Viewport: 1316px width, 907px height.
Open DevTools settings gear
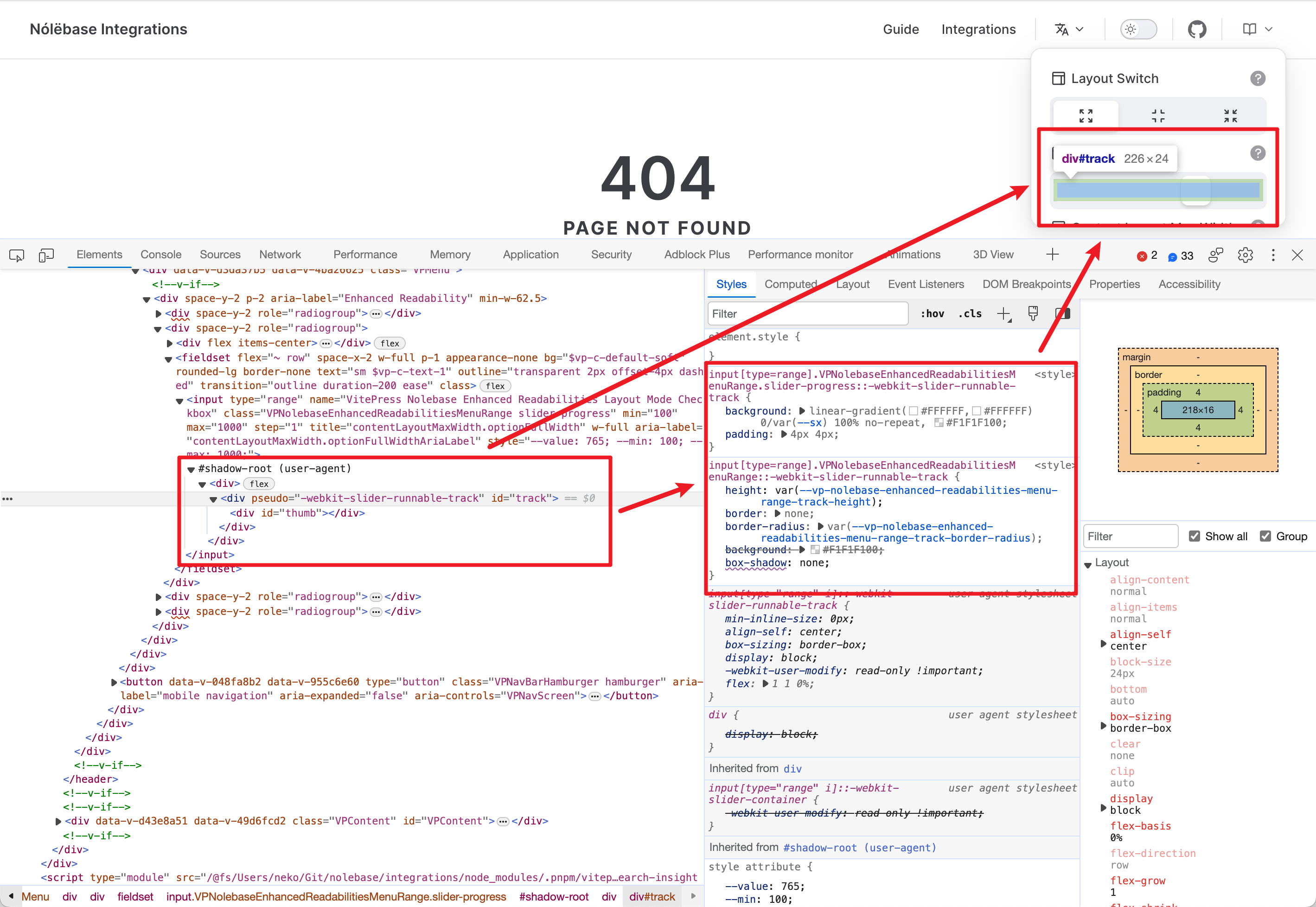[1245, 255]
